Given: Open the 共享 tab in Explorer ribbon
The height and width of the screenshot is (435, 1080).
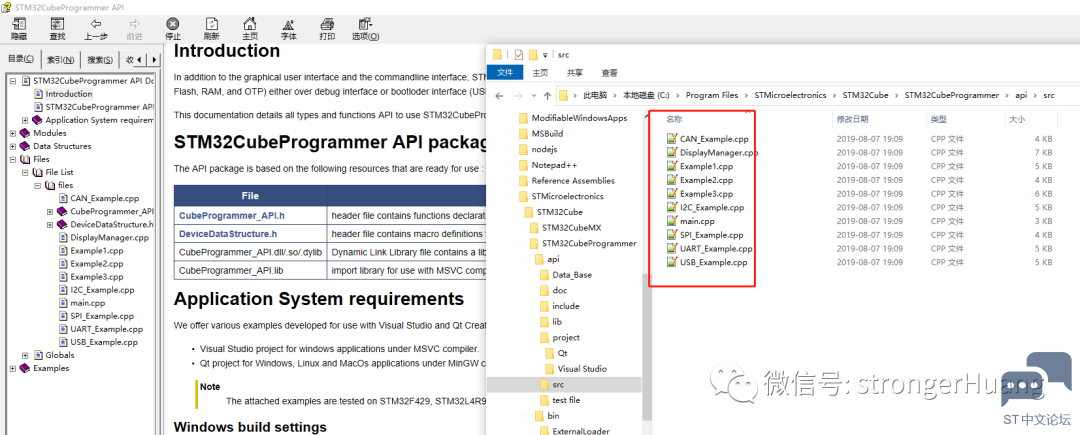Looking at the screenshot, I should click(575, 72).
